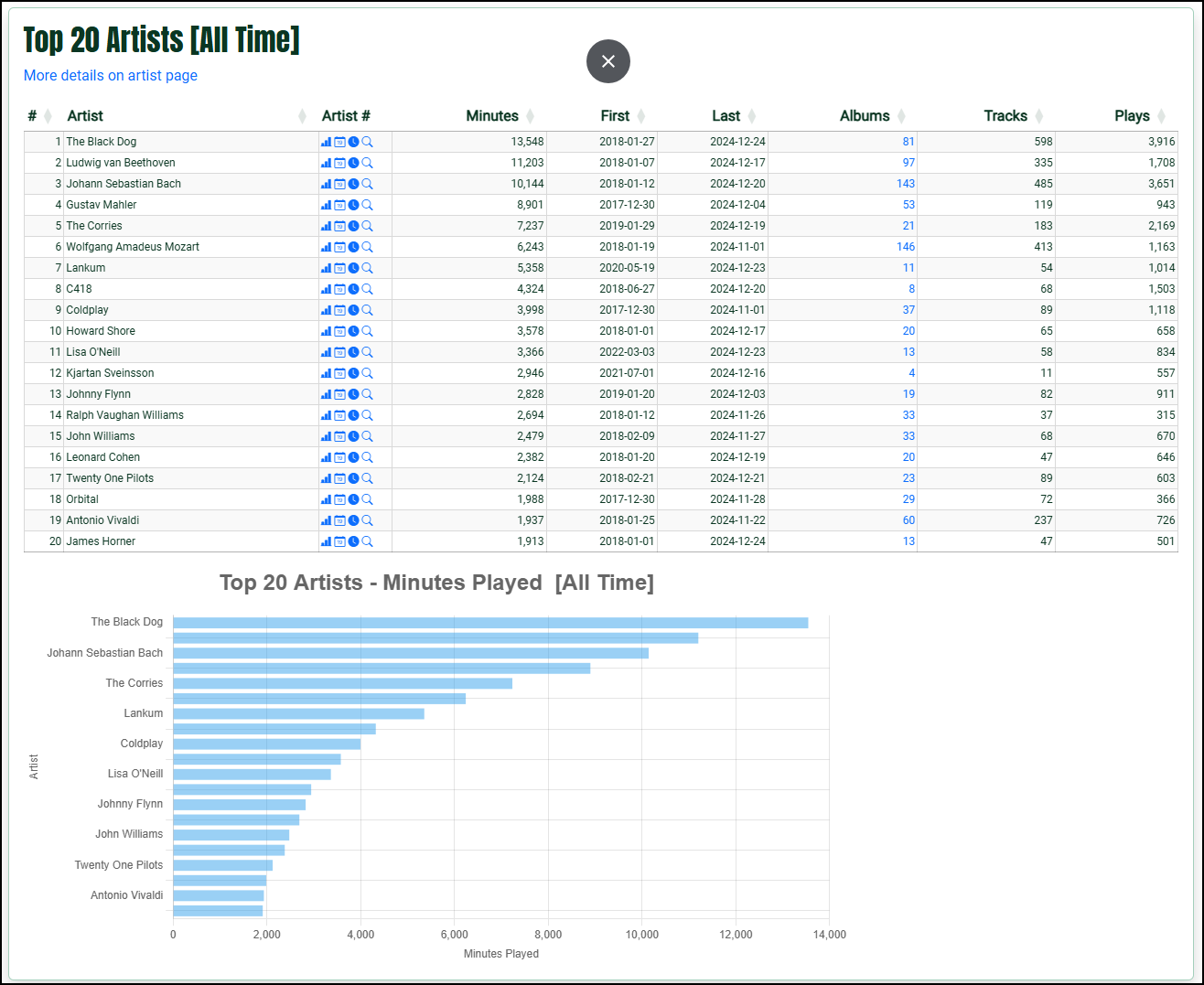Image resolution: width=1204 pixels, height=985 pixels.
Task: Click magnifier icon in James Horner row
Action: pyautogui.click(x=367, y=541)
